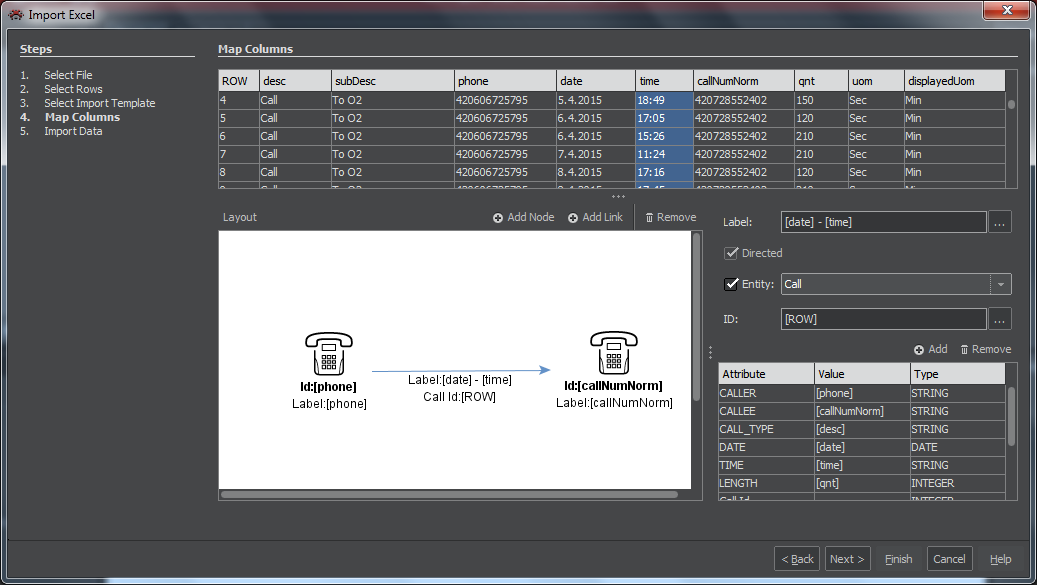Click the link arrow between phone nodes
This screenshot has height=585, width=1037.
click(x=460, y=370)
